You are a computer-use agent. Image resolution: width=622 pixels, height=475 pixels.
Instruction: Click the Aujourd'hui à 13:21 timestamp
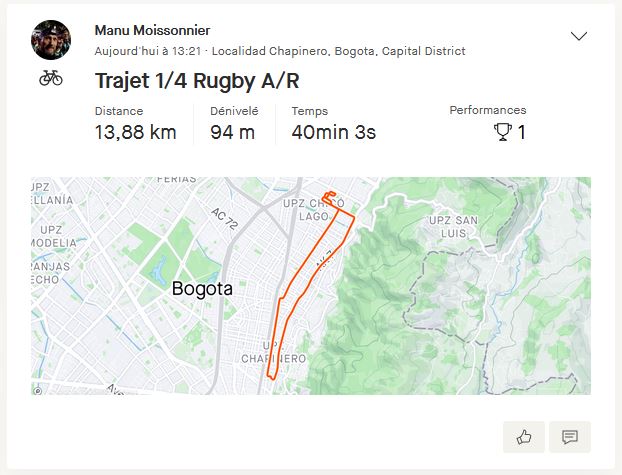point(148,51)
